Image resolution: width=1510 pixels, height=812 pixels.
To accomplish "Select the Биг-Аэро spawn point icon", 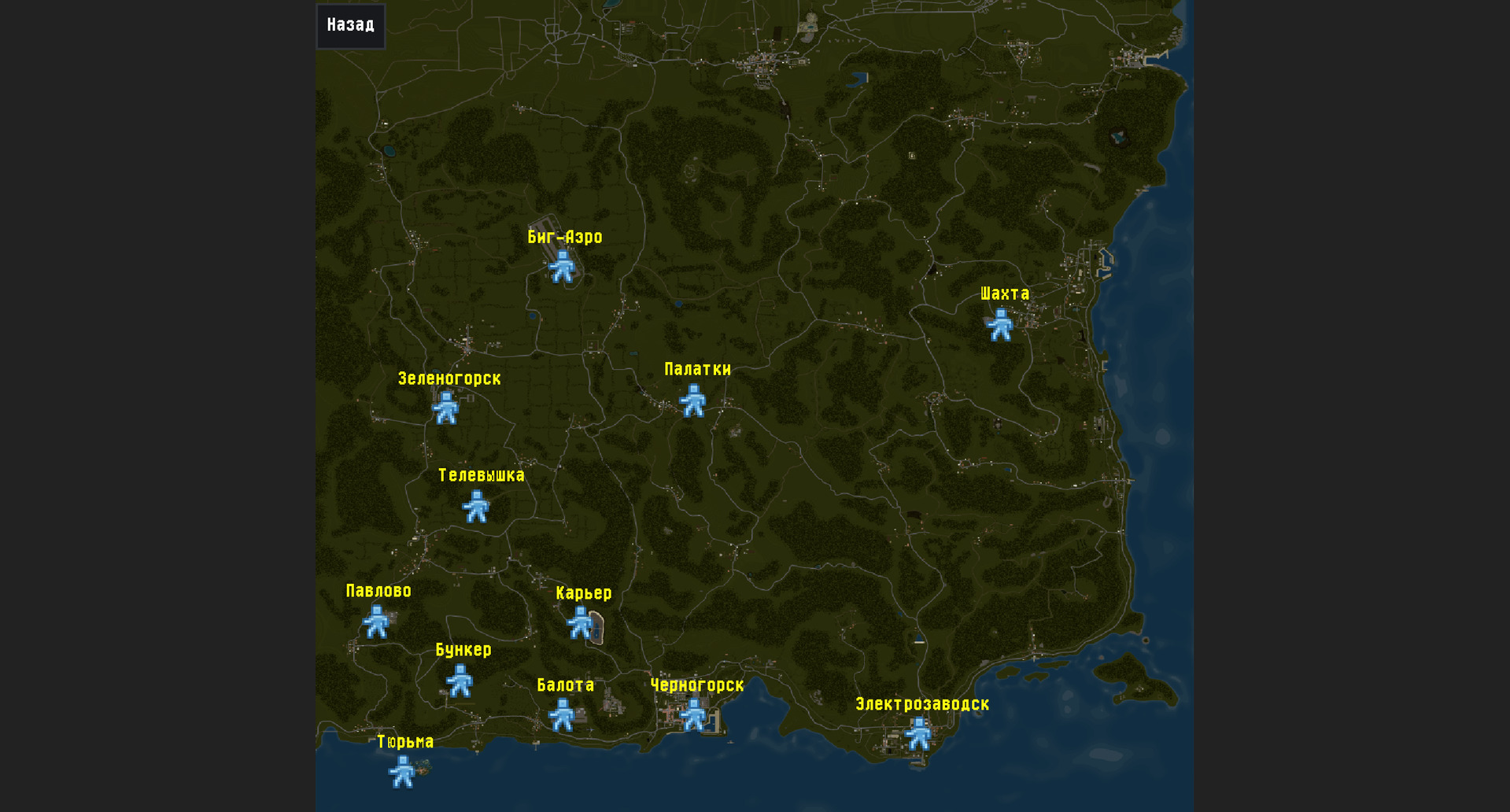I will (x=562, y=268).
